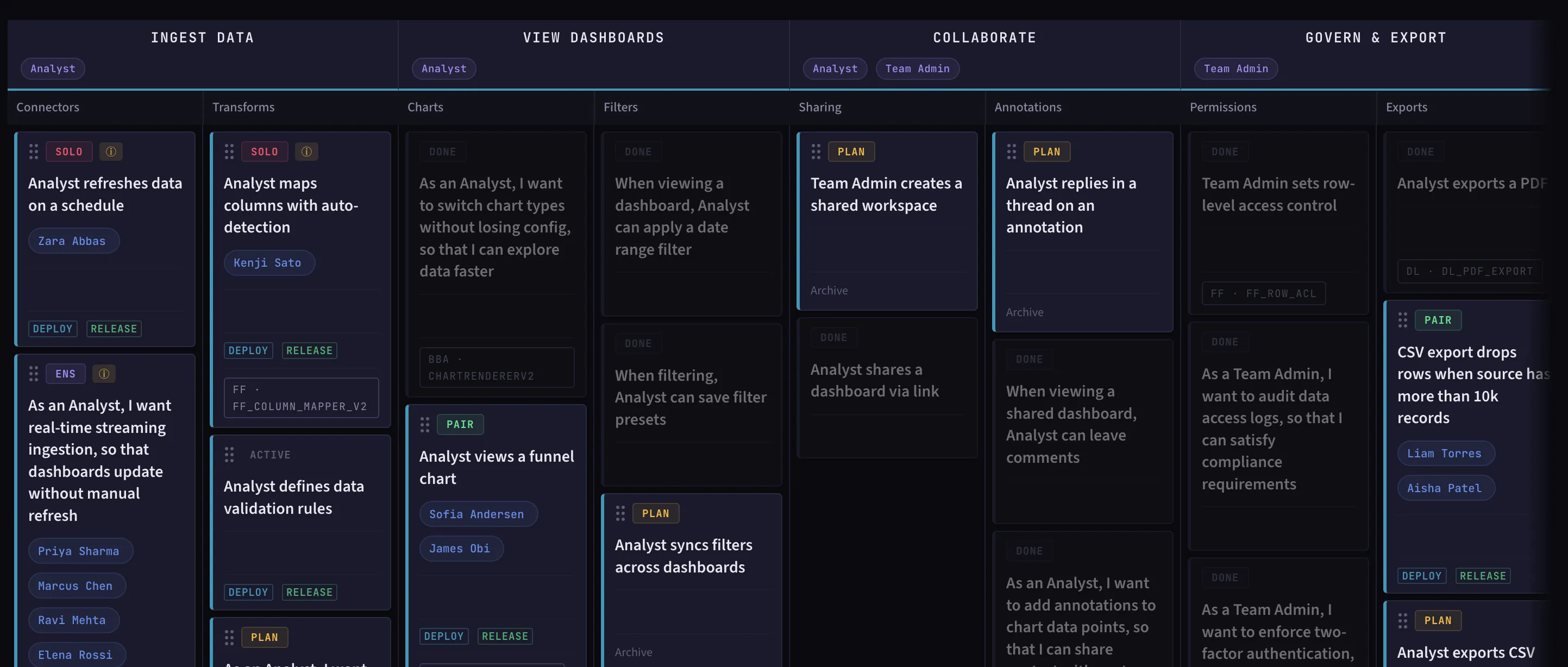Screen dimensions: 1568x667
Task: Open the INGEST DATA activity header
Action: [202, 37]
